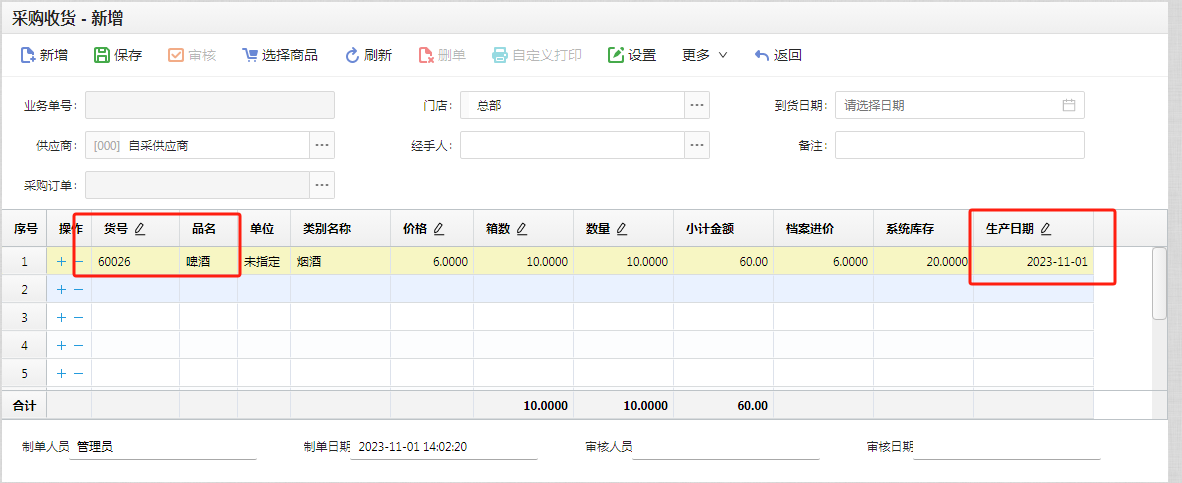Click plus icon in row 4

coord(62,345)
